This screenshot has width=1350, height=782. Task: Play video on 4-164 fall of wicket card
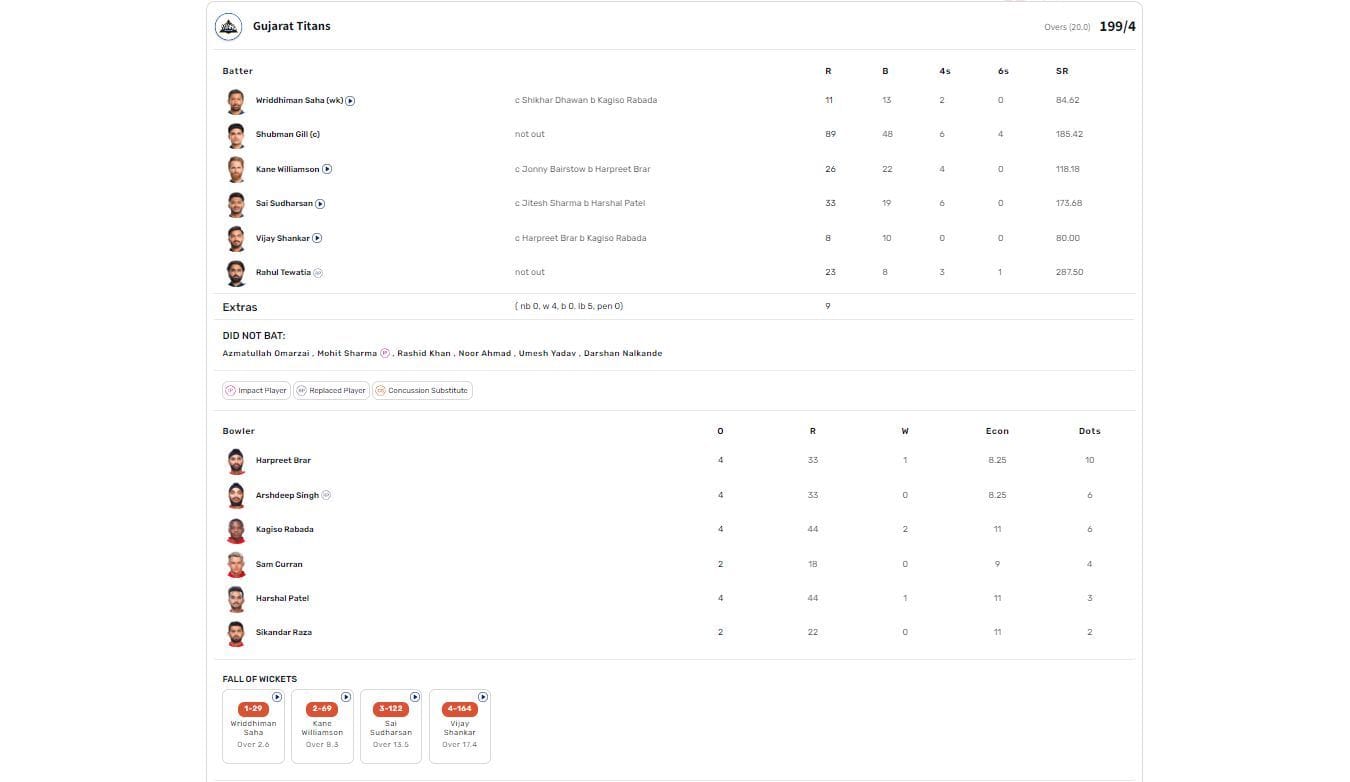[483, 697]
